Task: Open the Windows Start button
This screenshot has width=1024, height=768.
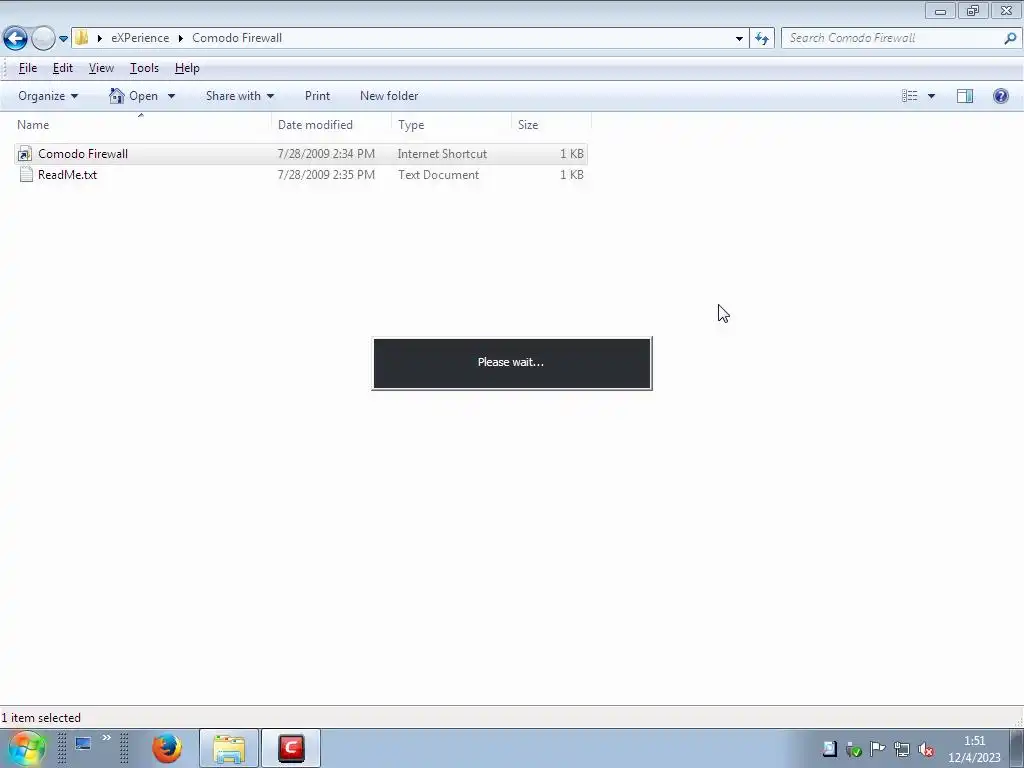Action: pyautogui.click(x=26, y=748)
